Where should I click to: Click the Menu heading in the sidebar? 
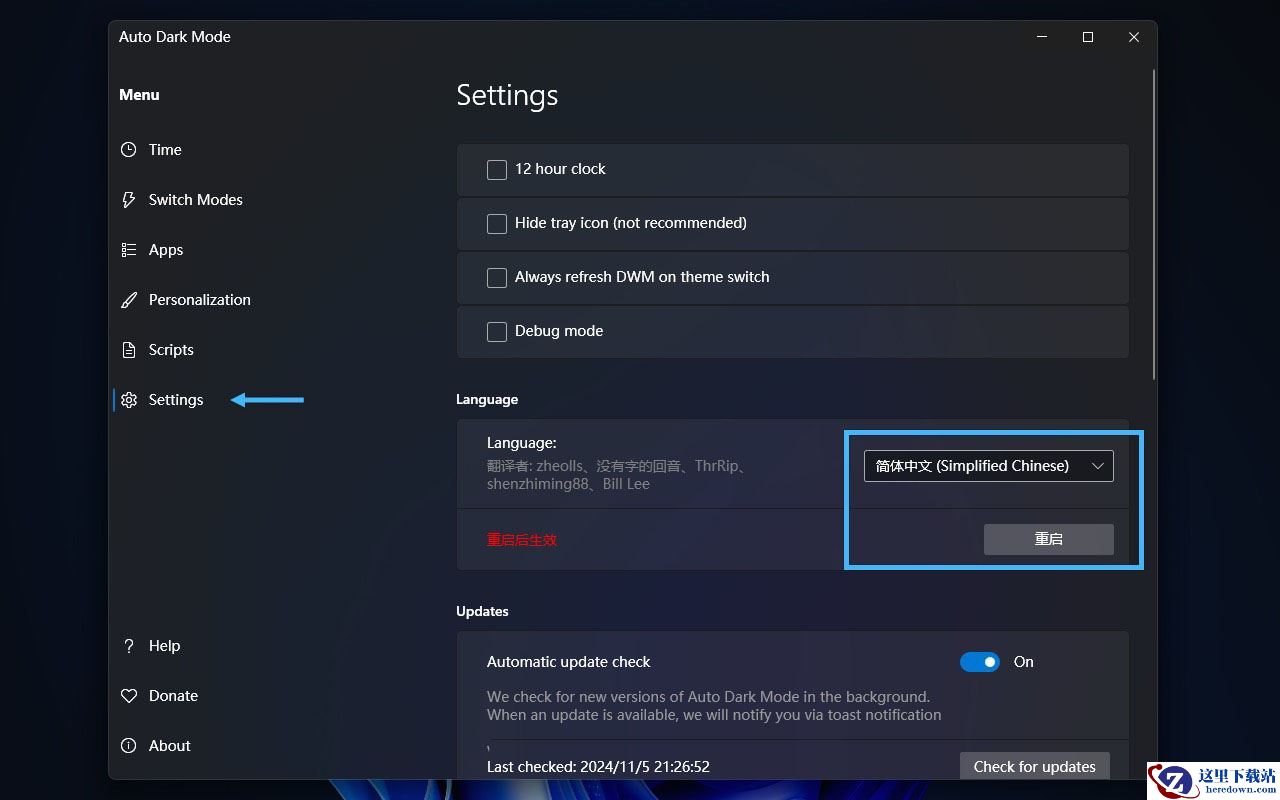(x=139, y=95)
